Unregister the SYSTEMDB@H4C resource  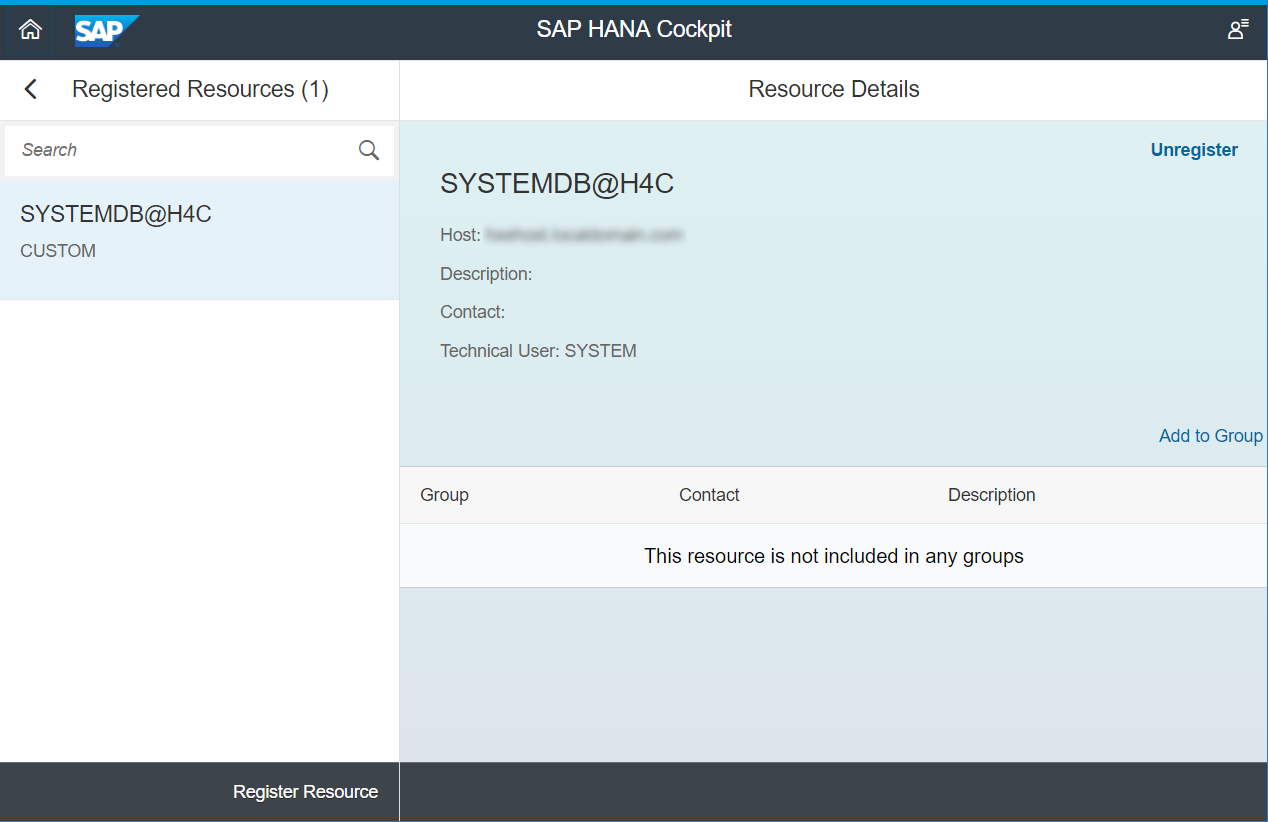pos(1194,149)
